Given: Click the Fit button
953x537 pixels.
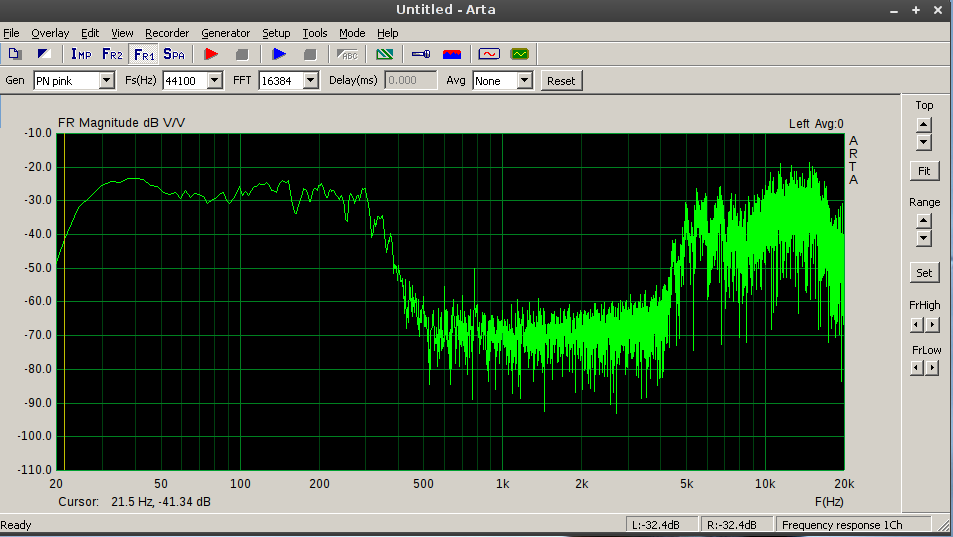Looking at the screenshot, I should pyautogui.click(x=924, y=171).
